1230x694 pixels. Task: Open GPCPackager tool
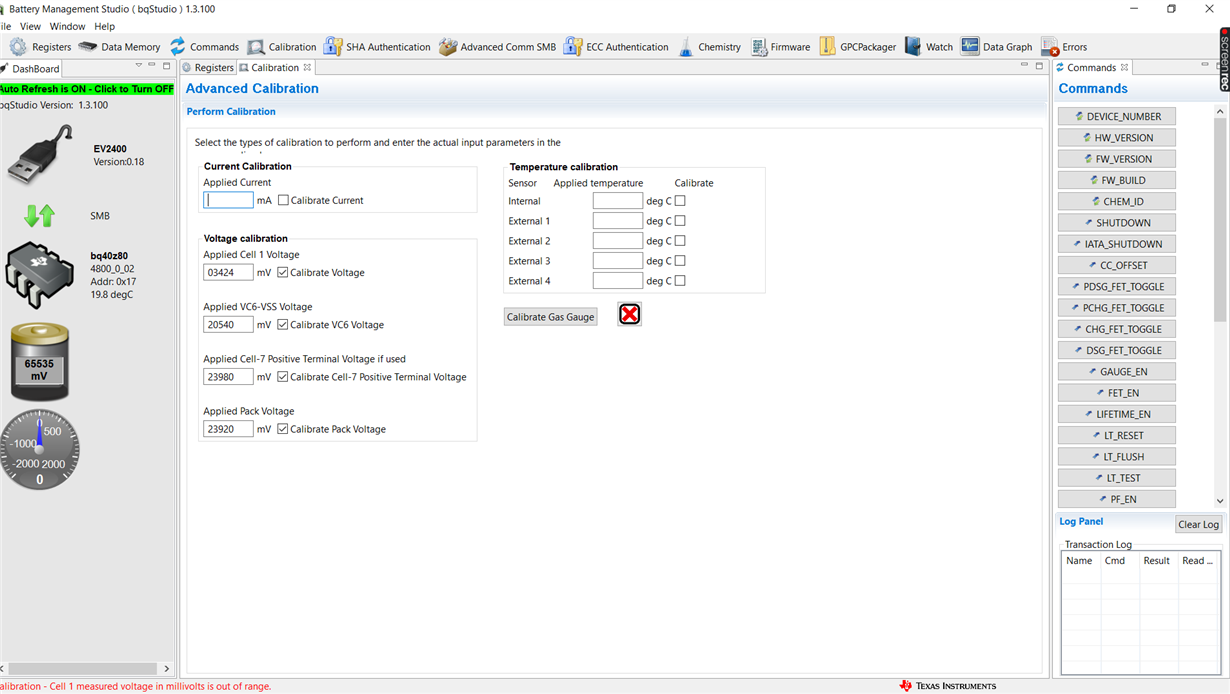click(857, 47)
